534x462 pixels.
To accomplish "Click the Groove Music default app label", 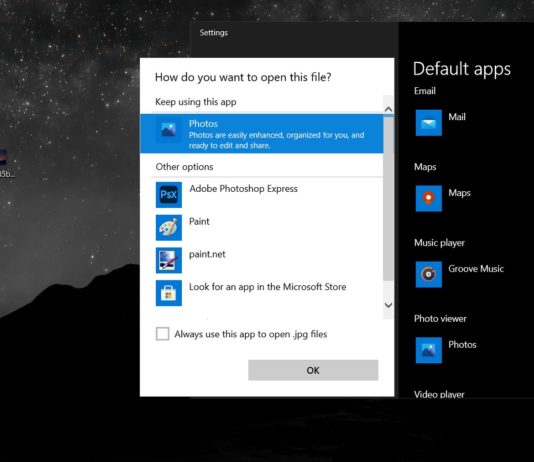I will (x=476, y=269).
